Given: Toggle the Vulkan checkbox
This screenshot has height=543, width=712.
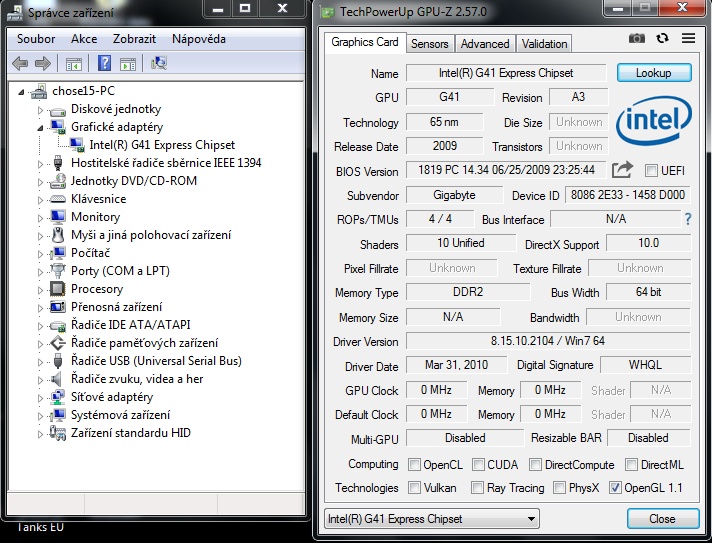Looking at the screenshot, I should (414, 488).
